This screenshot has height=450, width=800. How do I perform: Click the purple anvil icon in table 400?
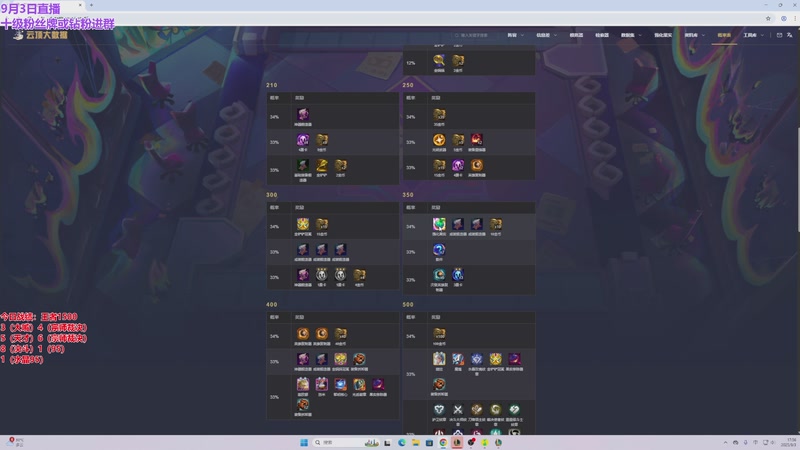pyautogui.click(x=303, y=359)
